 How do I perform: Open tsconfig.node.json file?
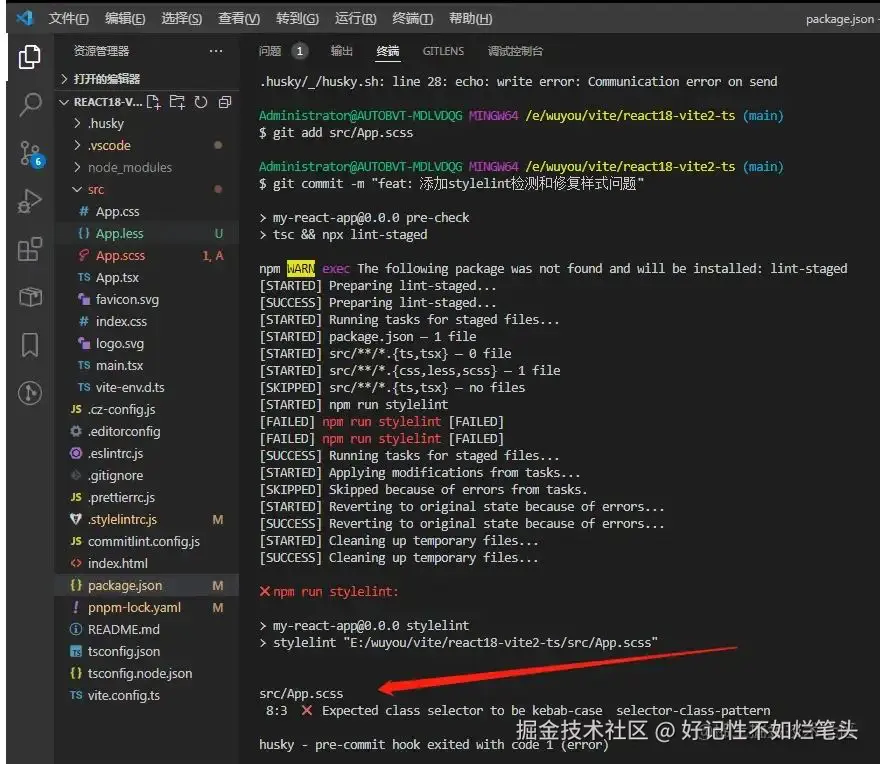[147, 674]
